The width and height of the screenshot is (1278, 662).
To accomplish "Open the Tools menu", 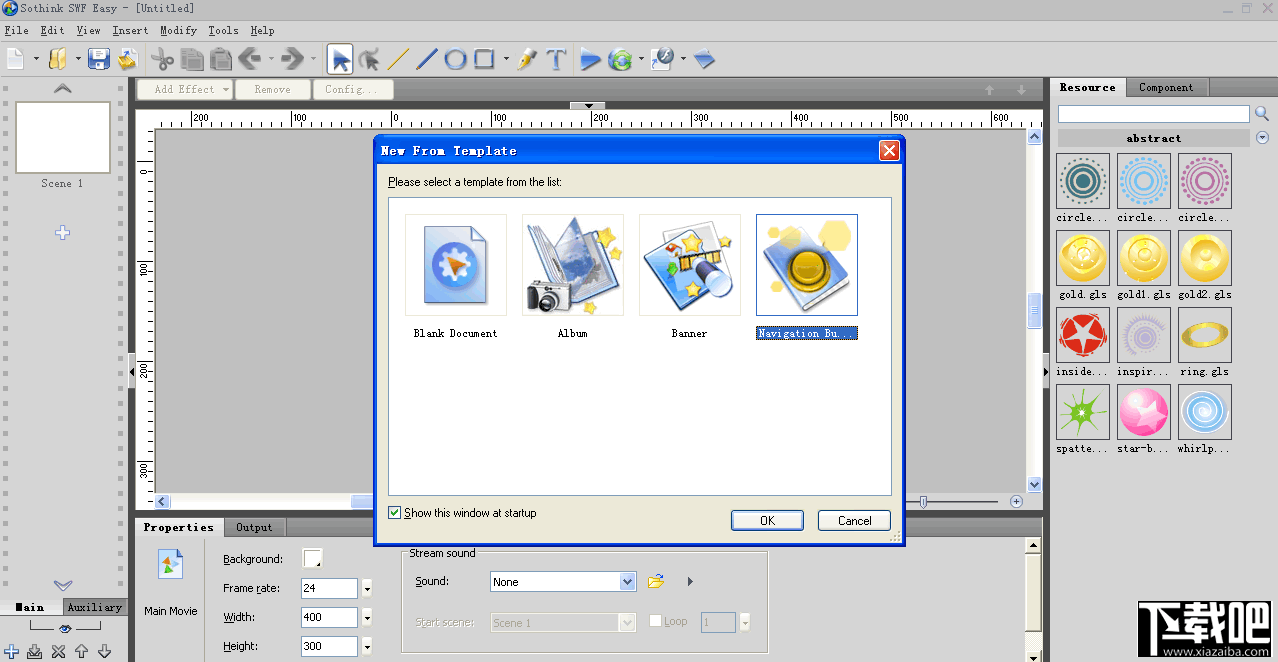I will click(223, 31).
